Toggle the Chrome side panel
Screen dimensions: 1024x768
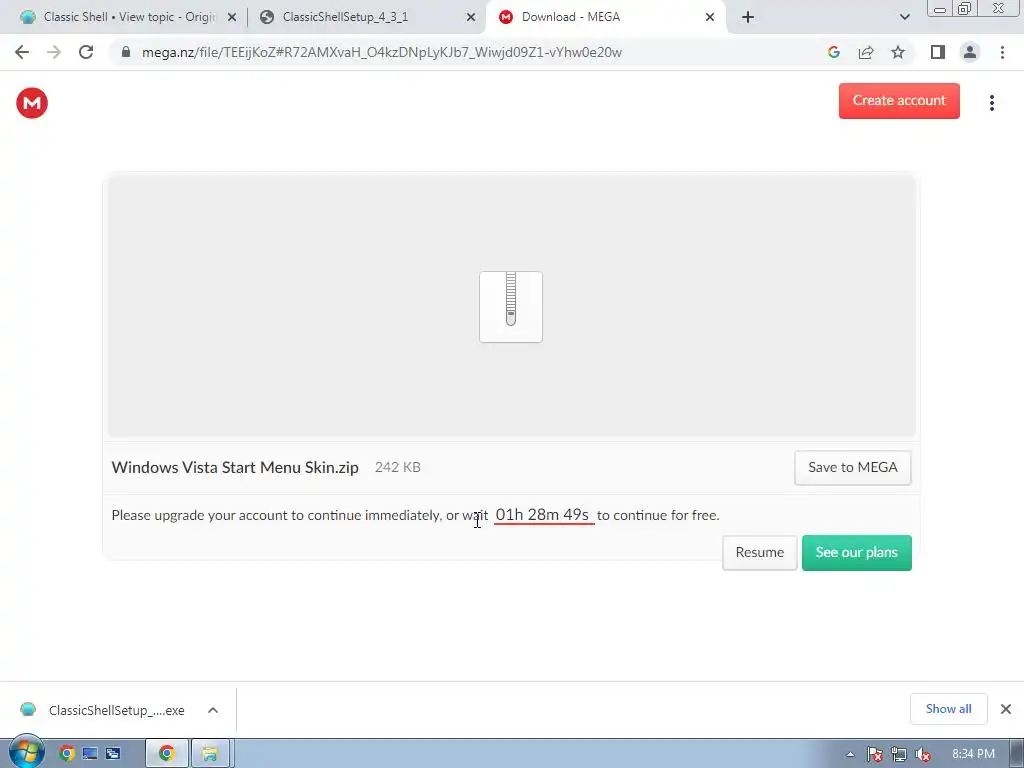pyautogui.click(x=938, y=52)
